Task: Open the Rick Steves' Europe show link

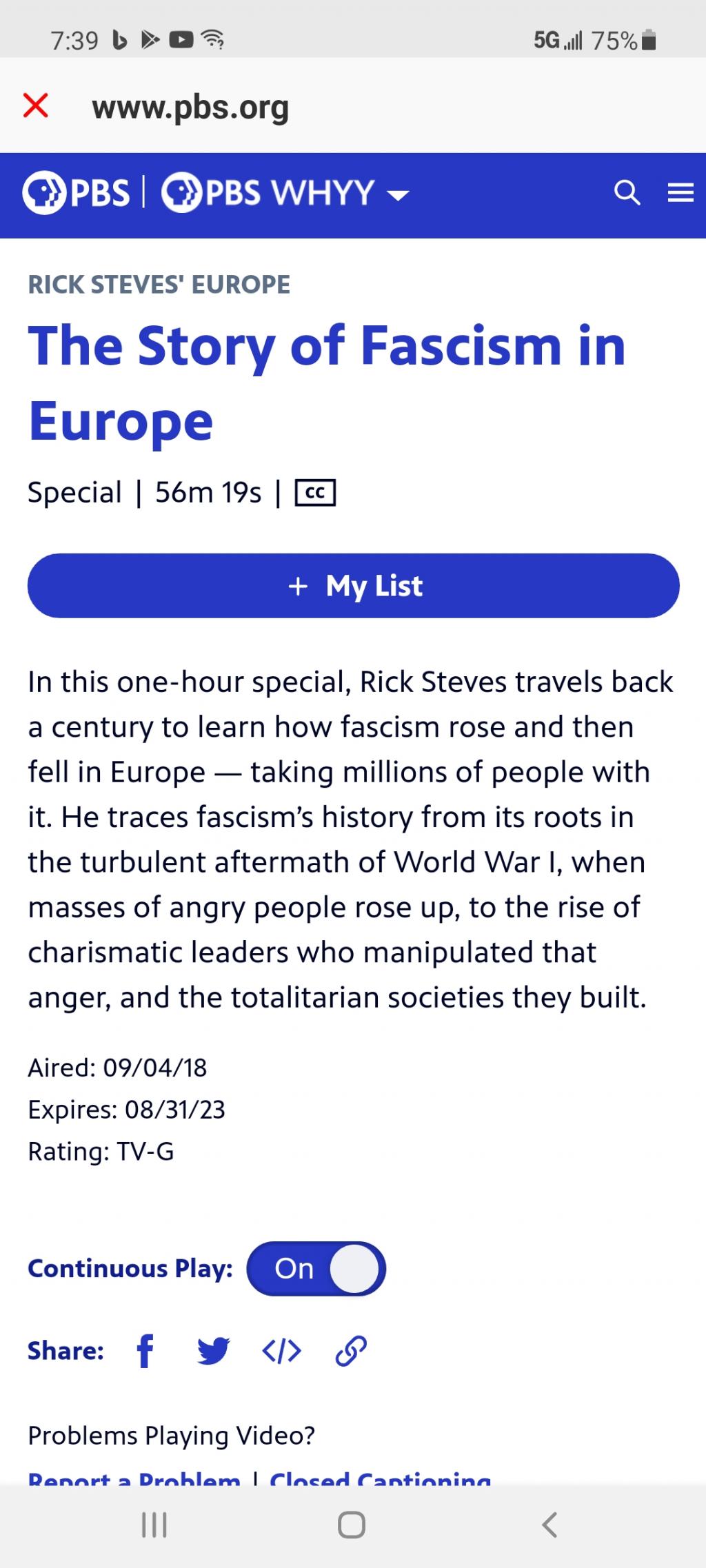Action: [x=159, y=284]
